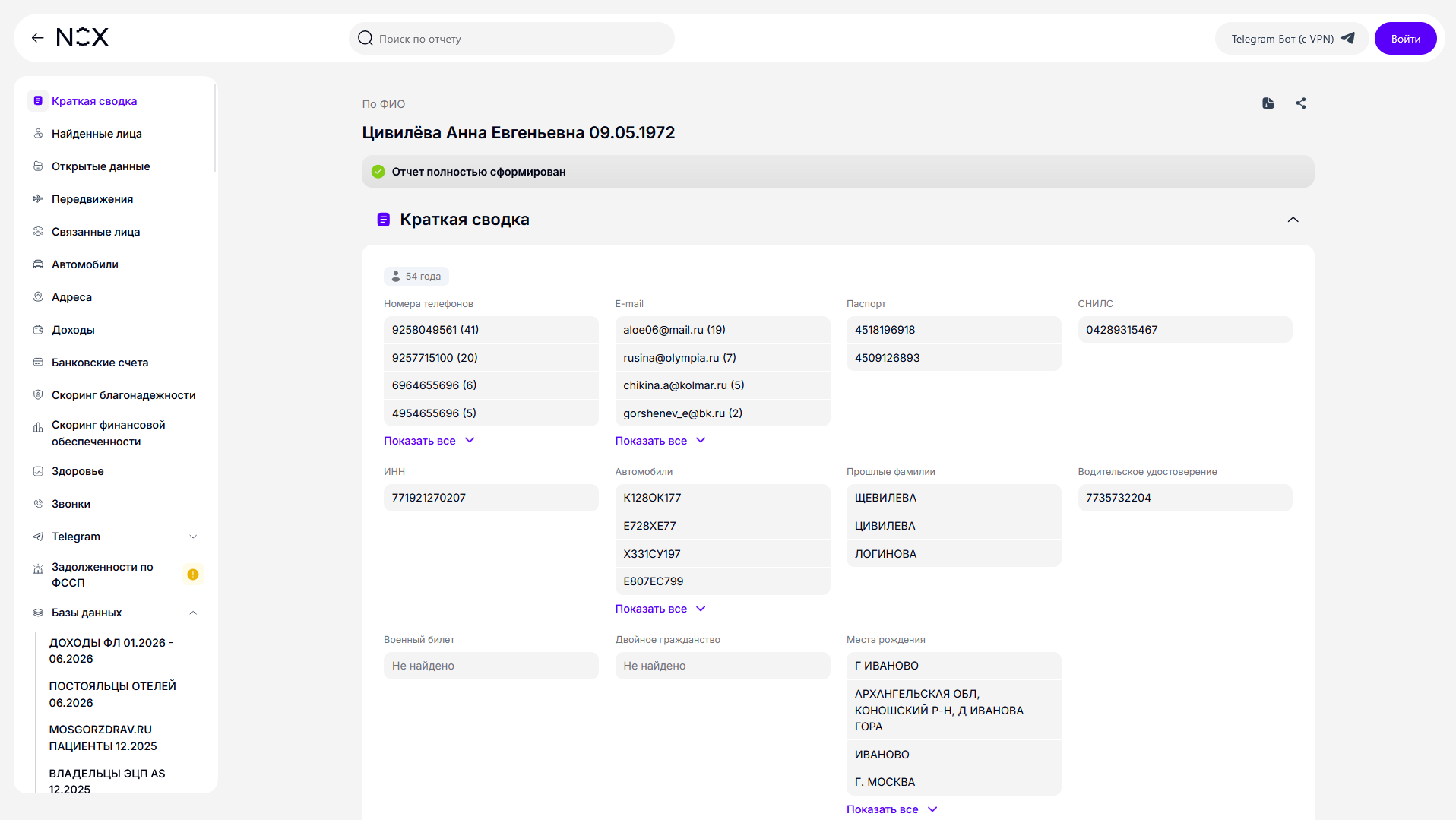Screen dimensions: 1456x820
Task: Click the Поиск по отчету search field
Action: coord(511,38)
